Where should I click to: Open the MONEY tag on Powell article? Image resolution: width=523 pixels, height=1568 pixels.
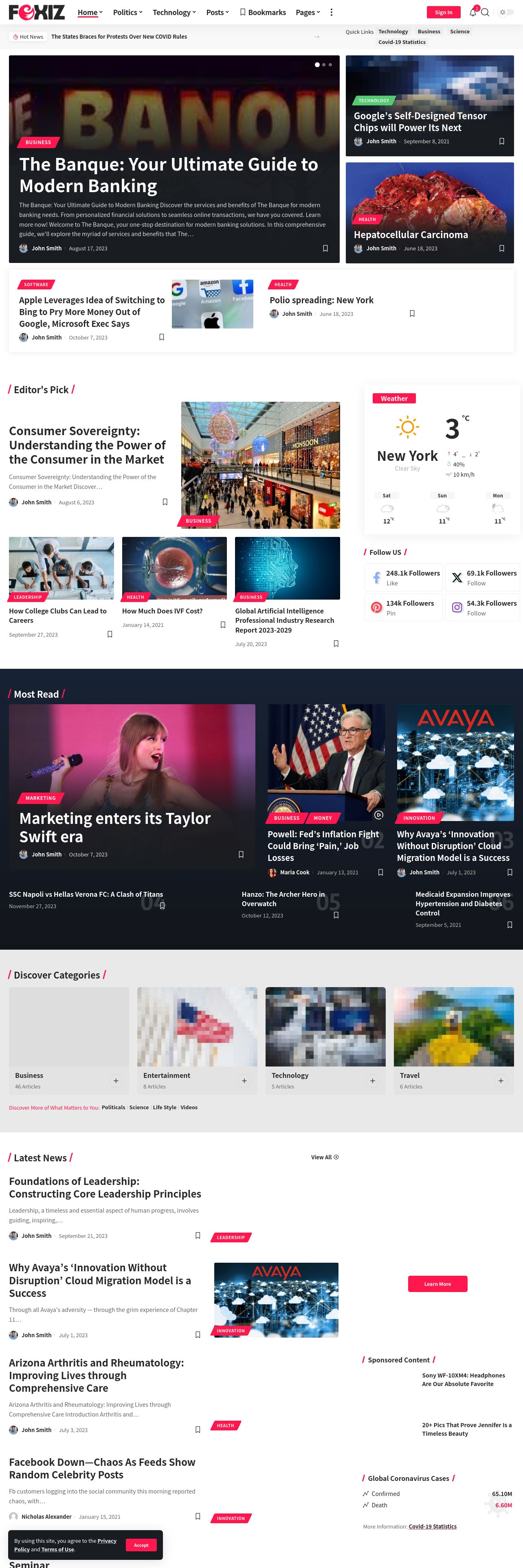tap(323, 818)
